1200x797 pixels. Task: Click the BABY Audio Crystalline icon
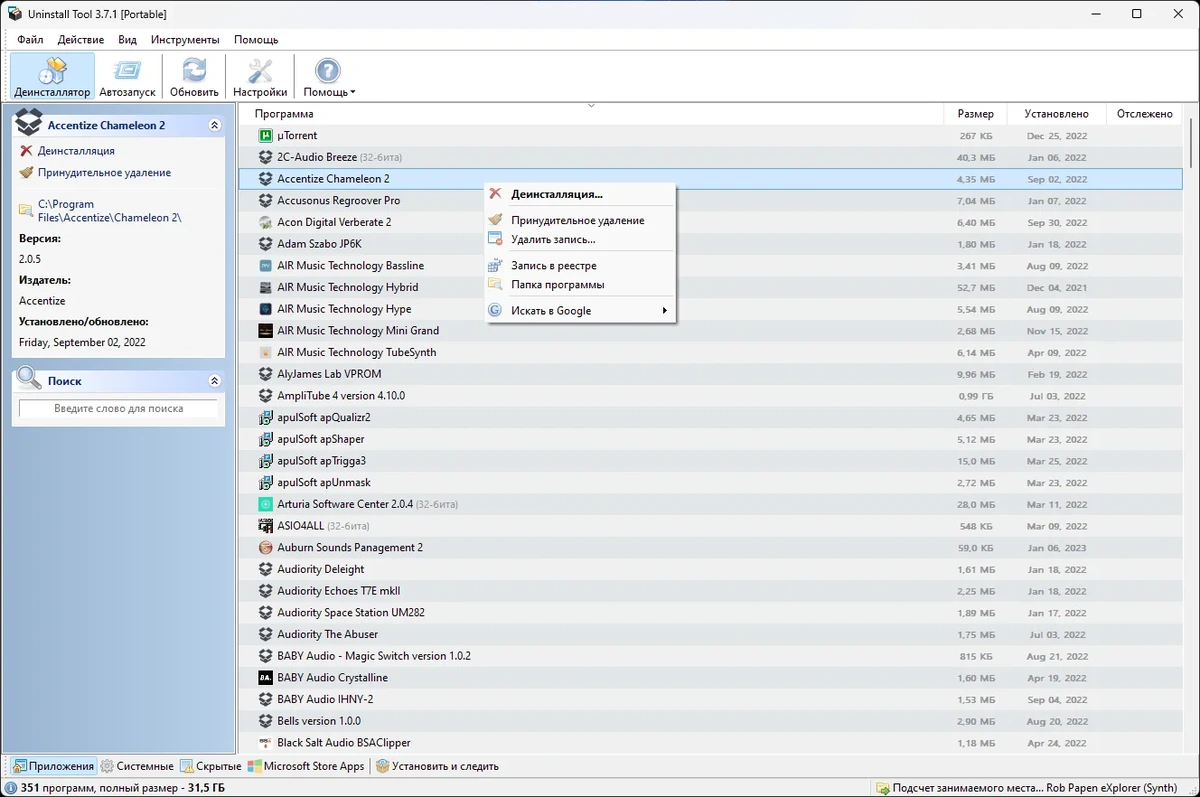(x=265, y=678)
